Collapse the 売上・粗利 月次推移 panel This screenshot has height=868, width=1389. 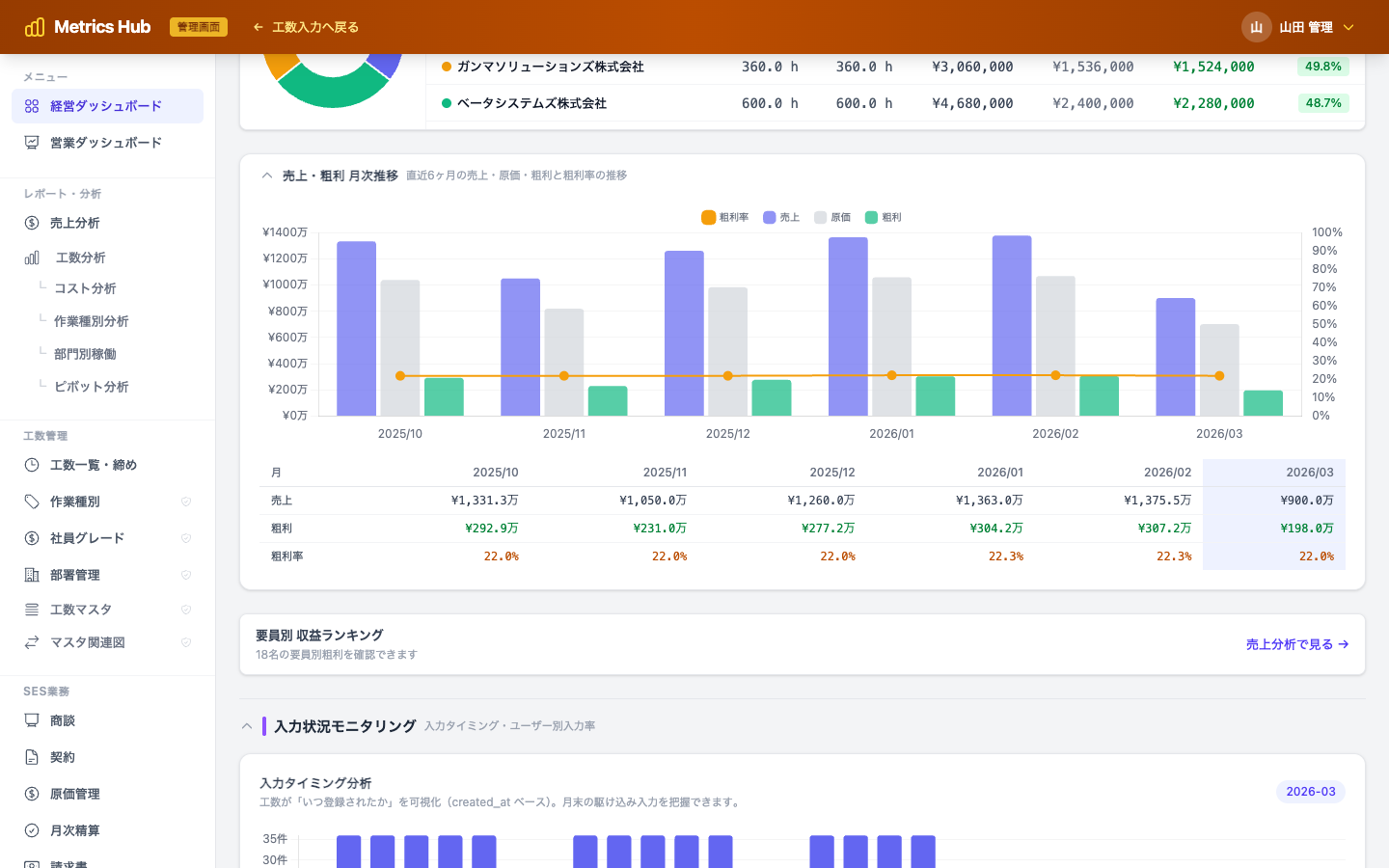(x=267, y=176)
